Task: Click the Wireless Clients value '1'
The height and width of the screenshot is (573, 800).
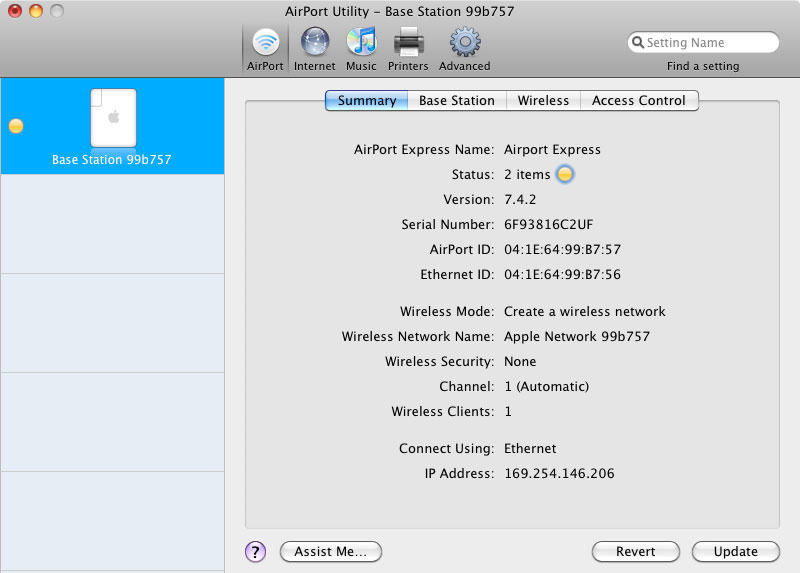Action: (508, 412)
